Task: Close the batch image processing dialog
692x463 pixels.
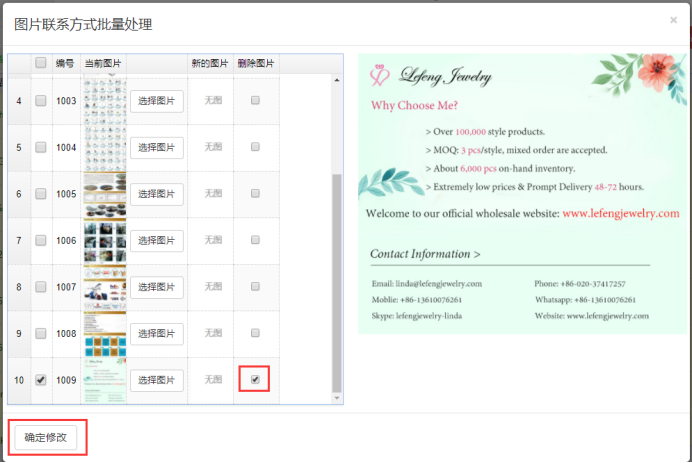Action: [673, 20]
